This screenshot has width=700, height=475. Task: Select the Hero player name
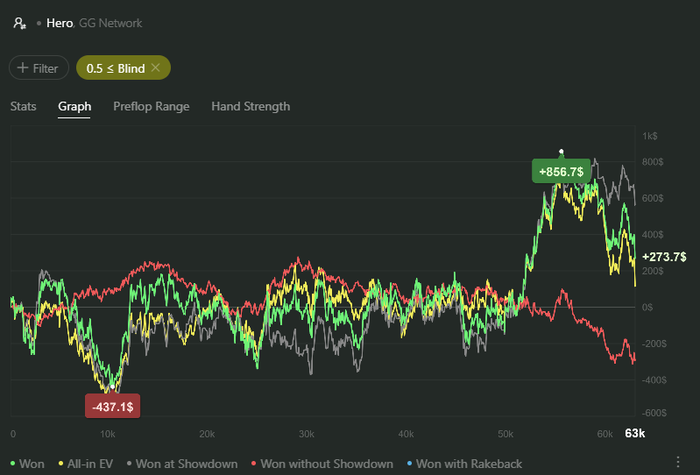point(59,23)
